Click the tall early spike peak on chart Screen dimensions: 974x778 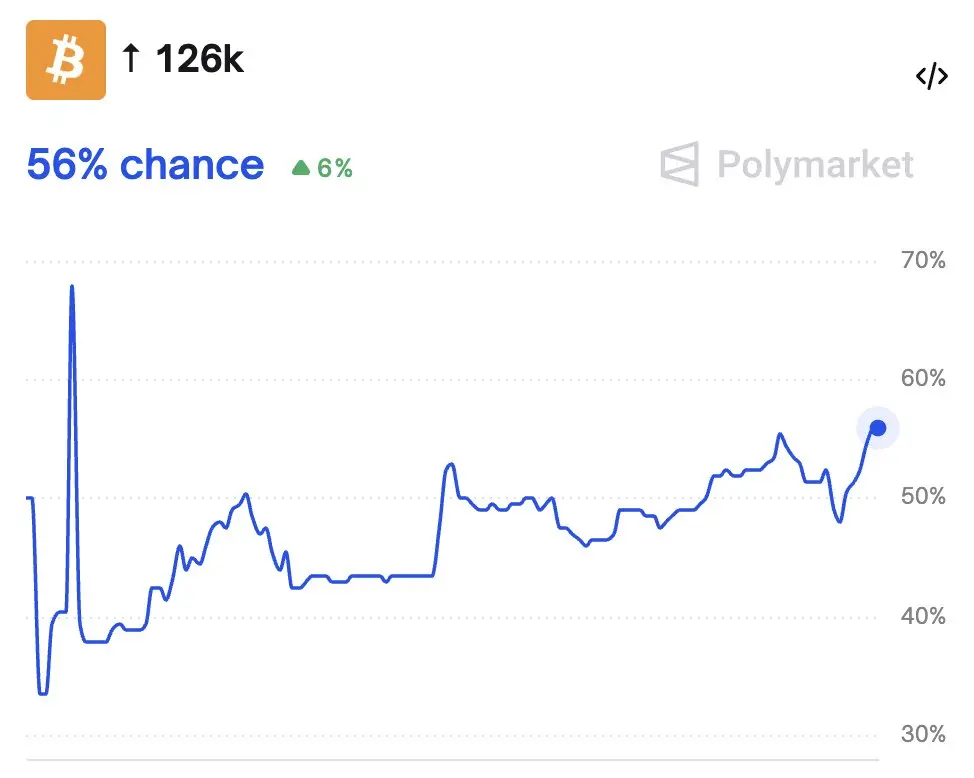72,287
